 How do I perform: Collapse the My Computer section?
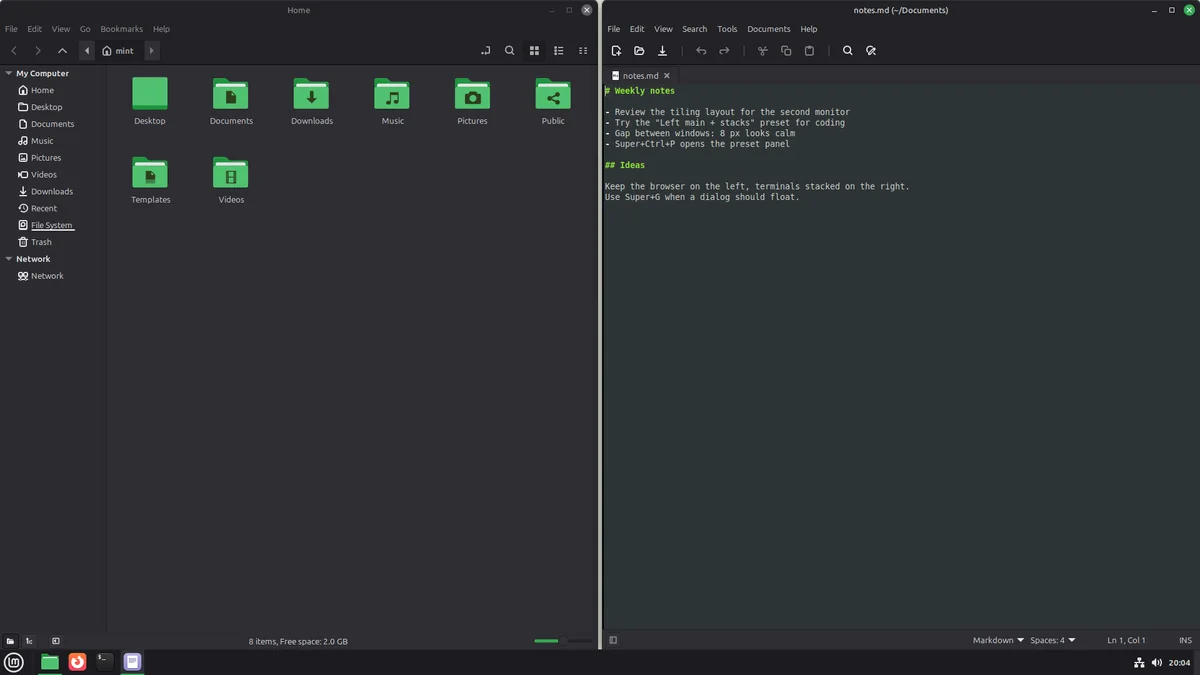point(8,73)
